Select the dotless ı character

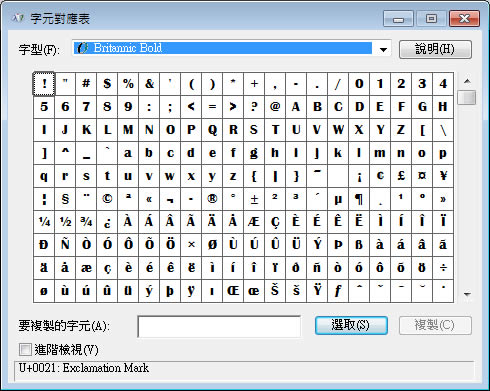pos(212,291)
